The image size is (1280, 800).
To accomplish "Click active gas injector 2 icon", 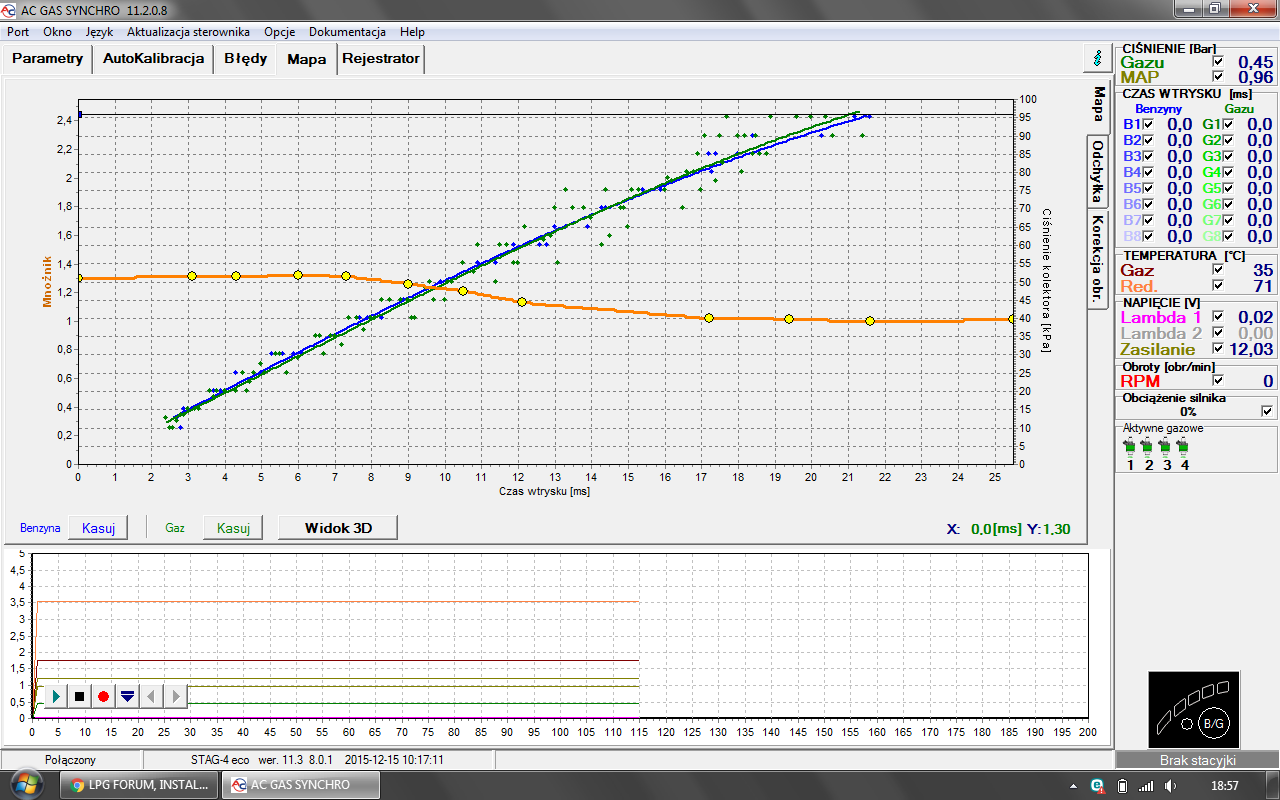I will click(1148, 446).
